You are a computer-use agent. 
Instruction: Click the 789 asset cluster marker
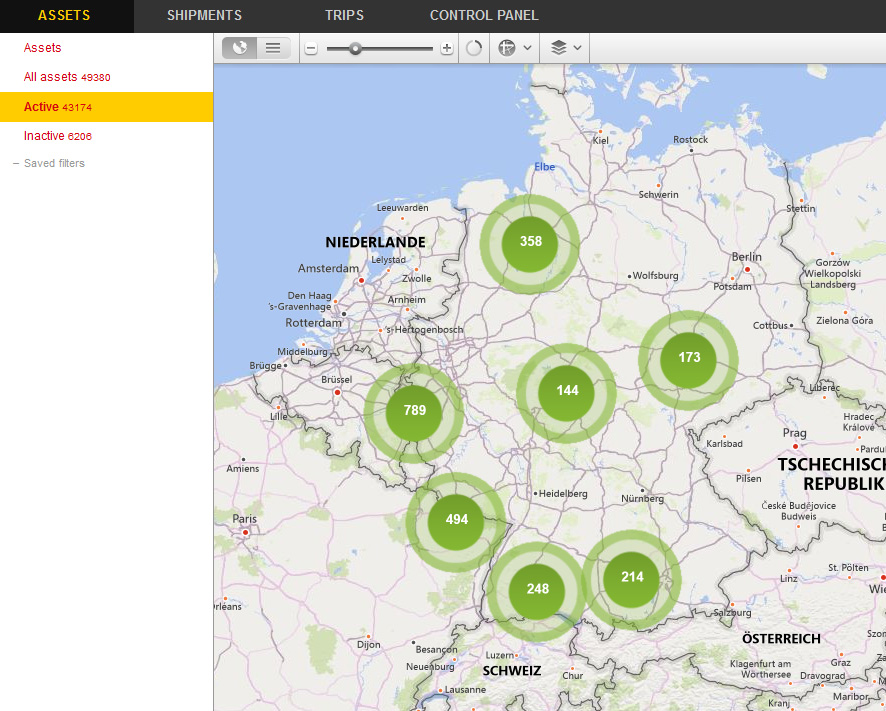coord(414,411)
